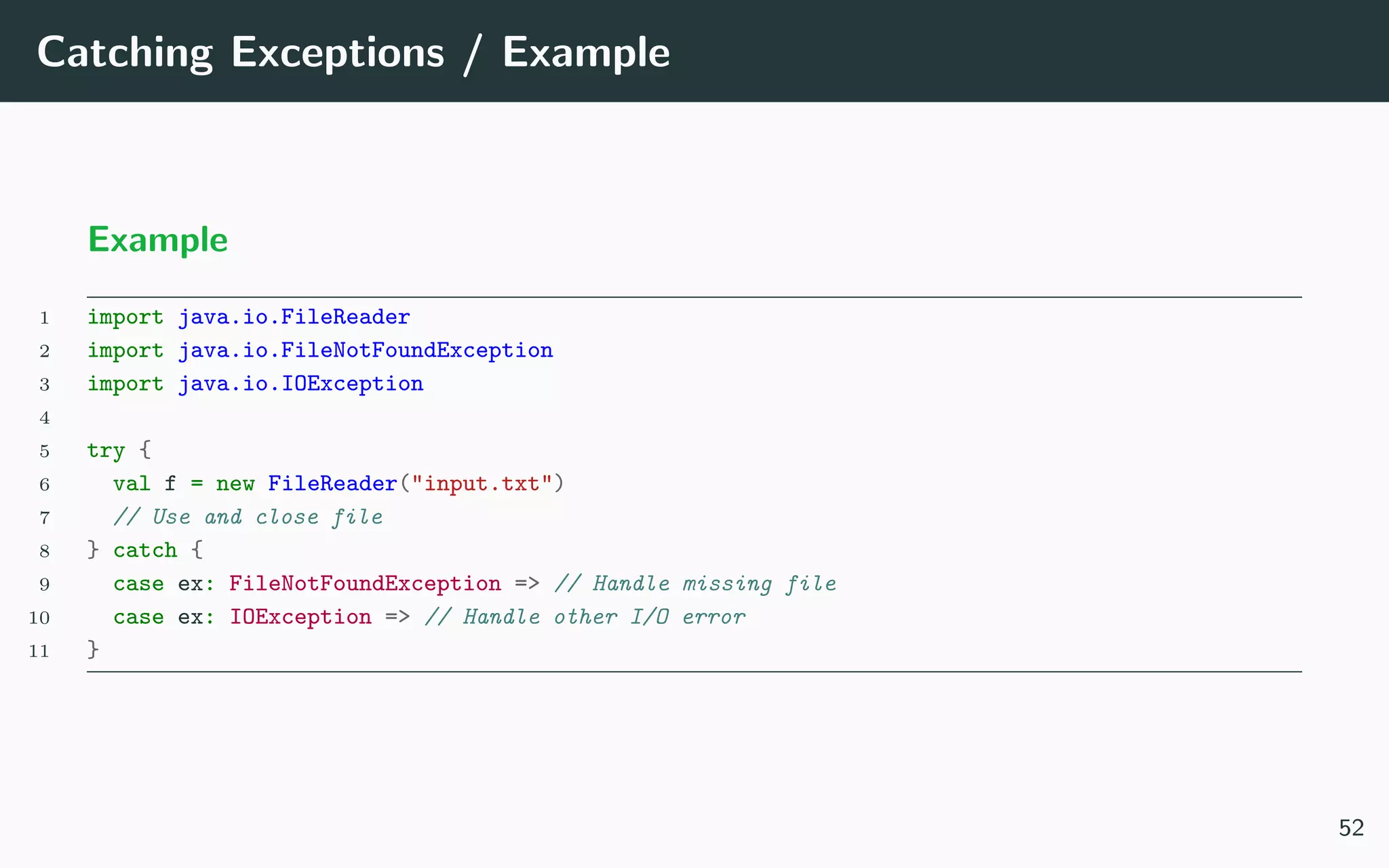Click the slide title 'Catching Exceptions / Example'
The image size is (1389, 868).
click(353, 52)
